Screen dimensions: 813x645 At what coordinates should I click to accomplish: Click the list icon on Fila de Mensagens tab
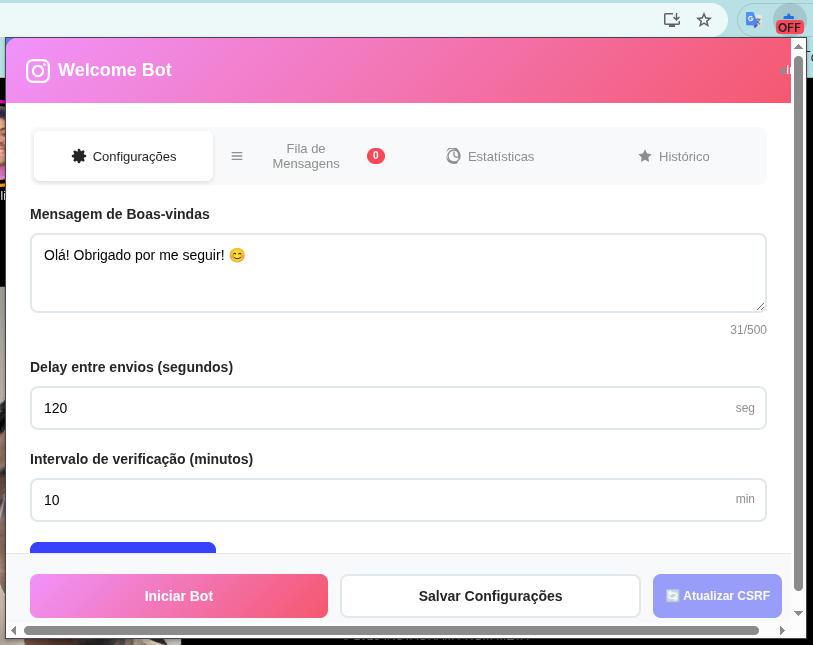(237, 156)
